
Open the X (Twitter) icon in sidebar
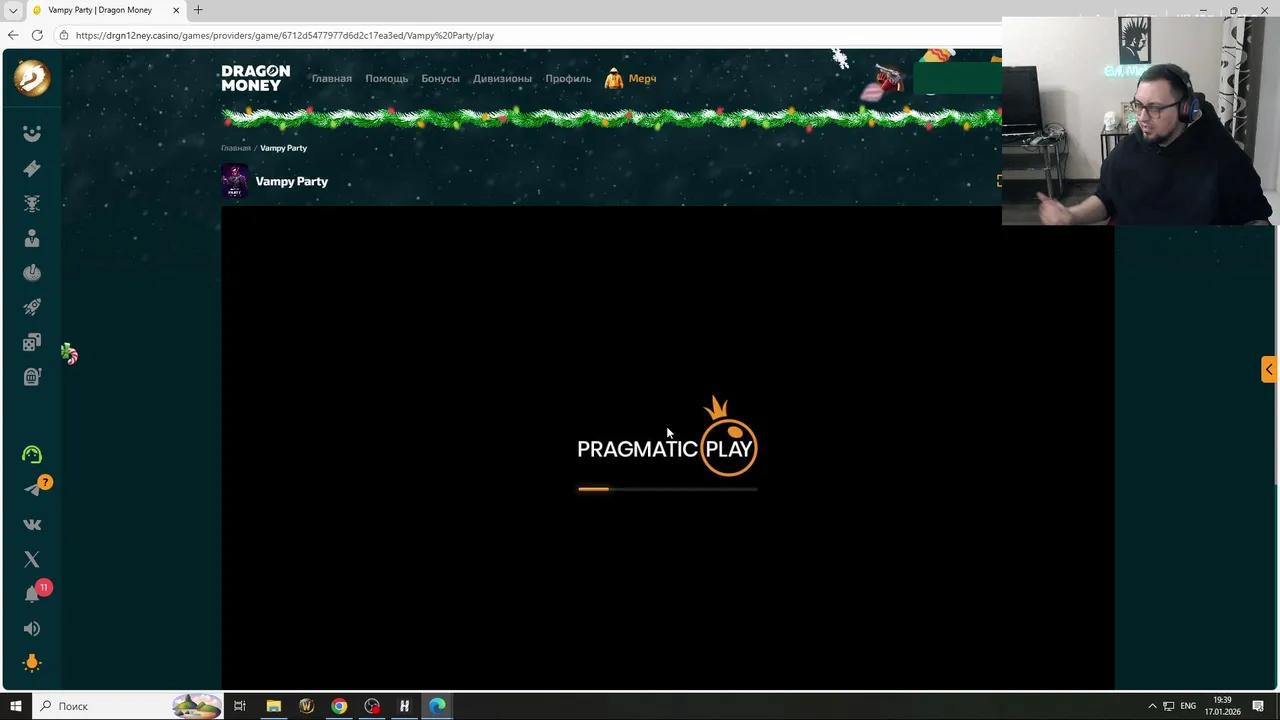point(32,560)
